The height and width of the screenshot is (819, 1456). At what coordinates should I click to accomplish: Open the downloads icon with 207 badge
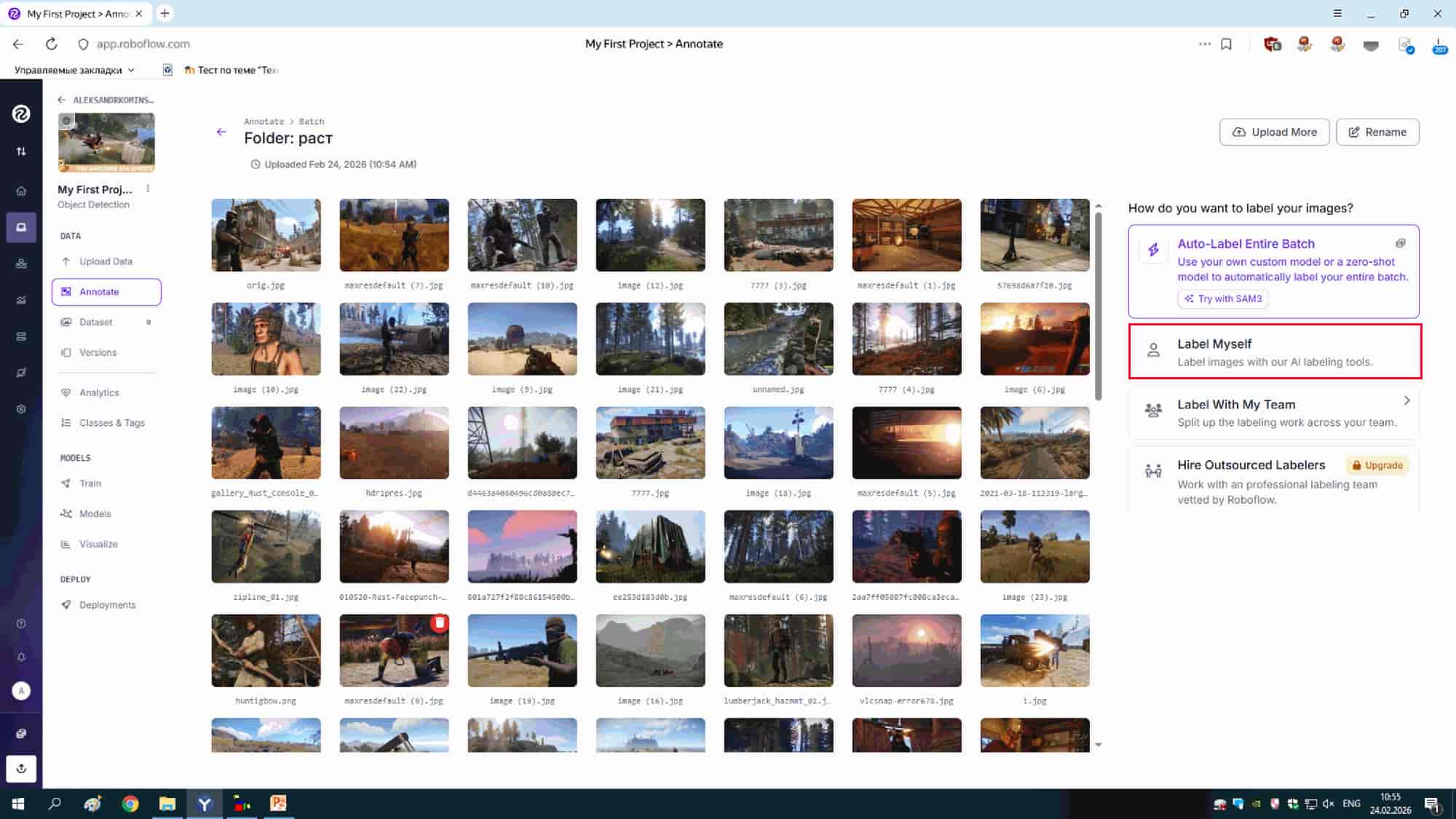tap(1439, 45)
